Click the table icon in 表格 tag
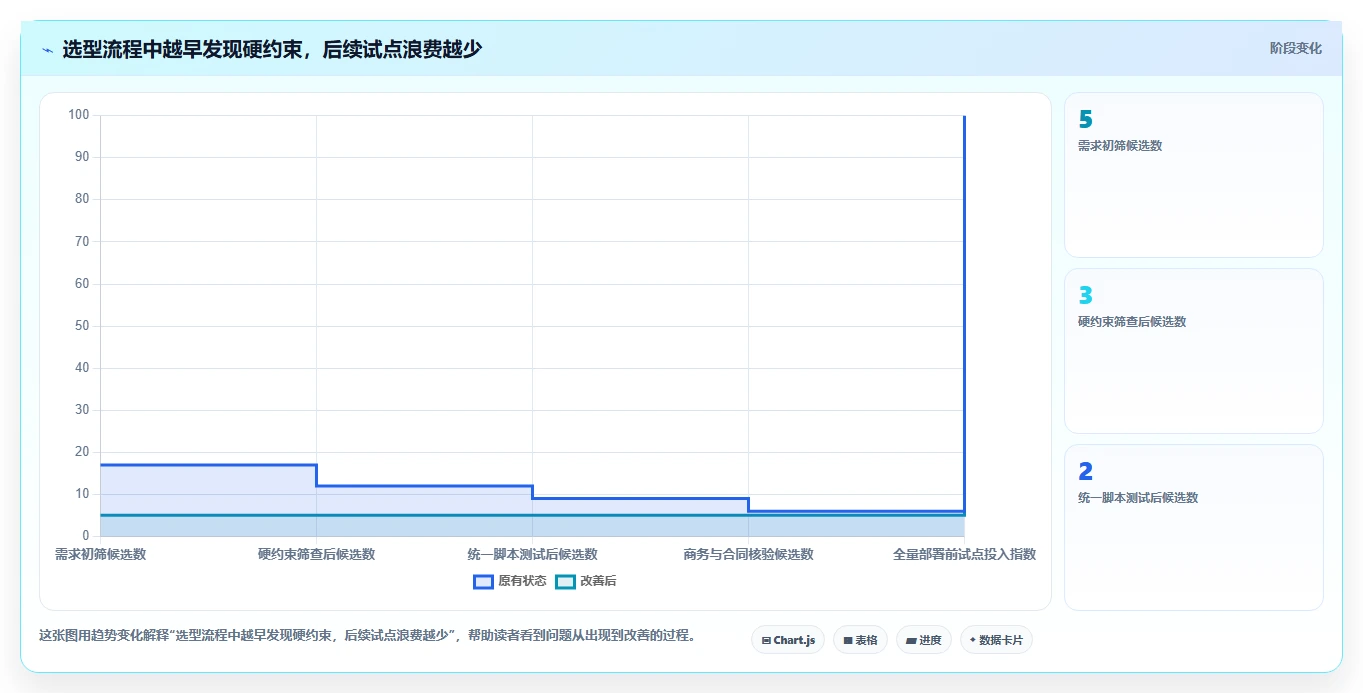This screenshot has height=693, width=1363. [848, 640]
